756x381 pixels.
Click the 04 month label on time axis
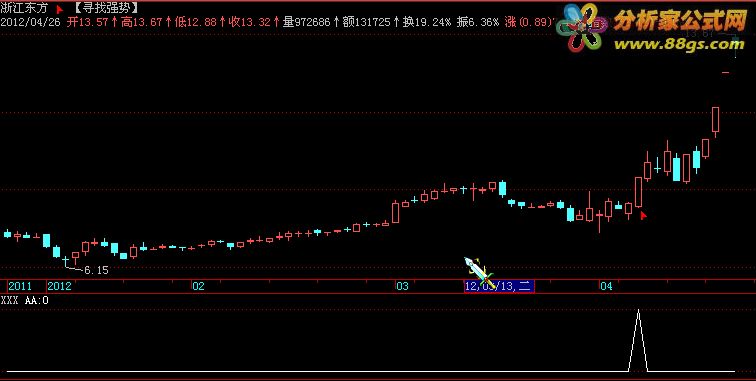click(606, 286)
